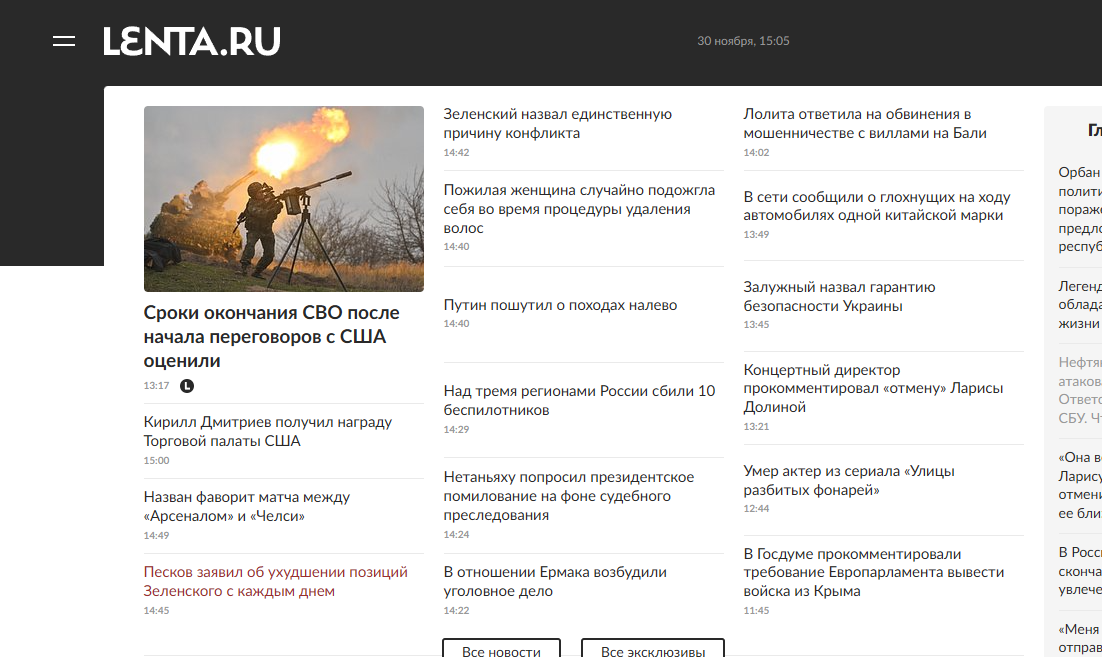Open the hamburger menu

(64, 41)
